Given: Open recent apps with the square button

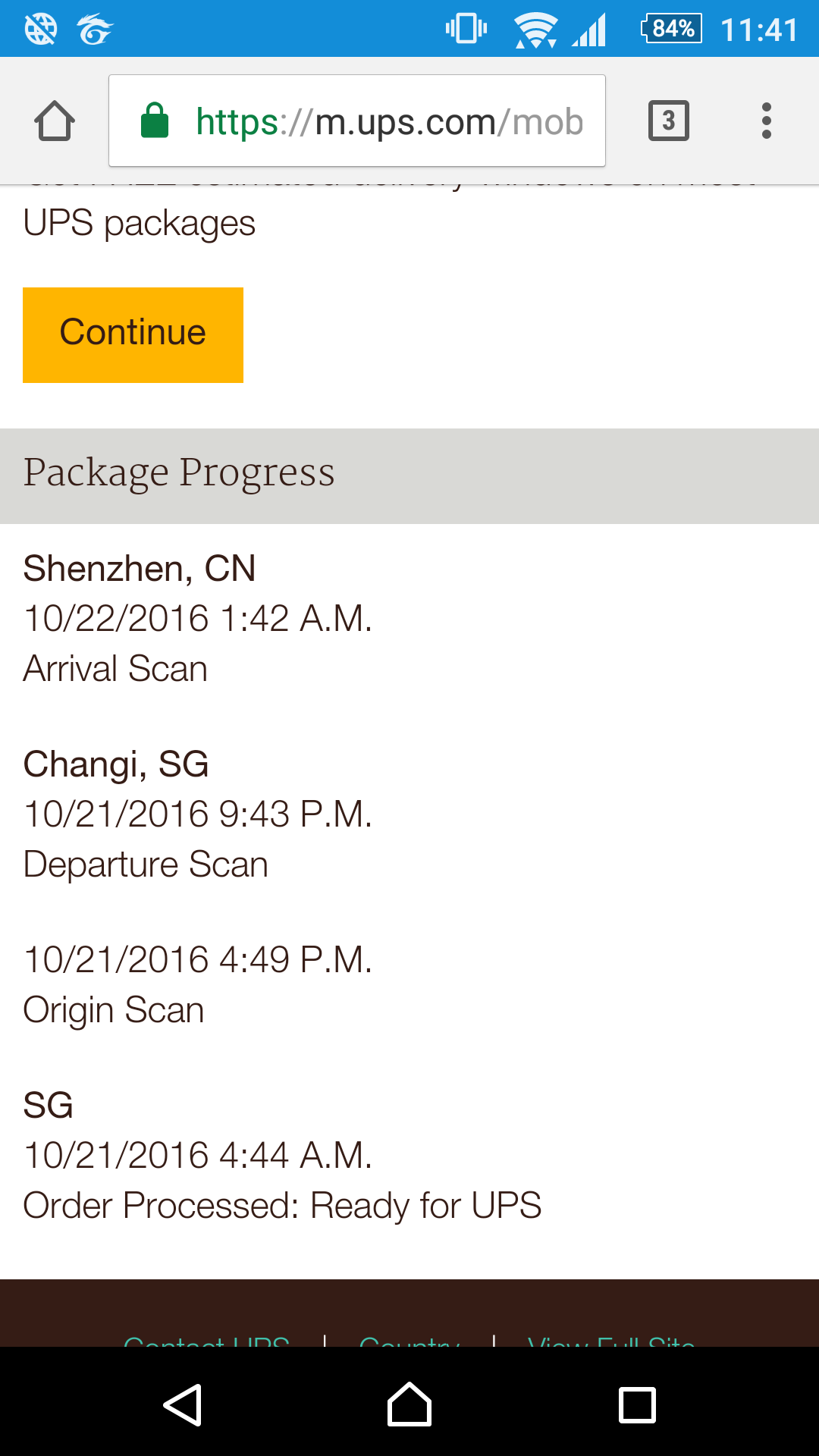Looking at the screenshot, I should tap(638, 1404).
